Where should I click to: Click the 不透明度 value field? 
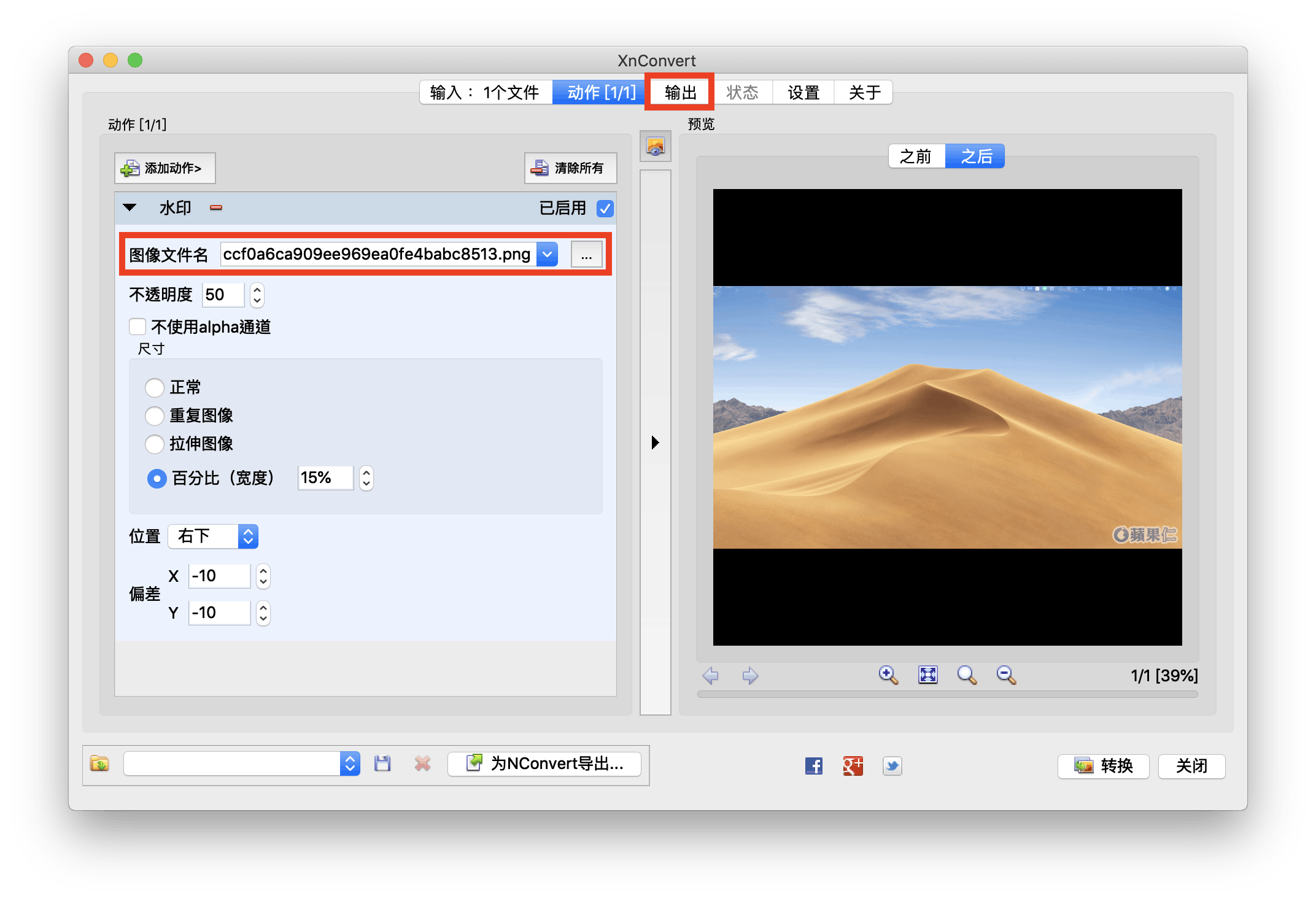pos(223,295)
